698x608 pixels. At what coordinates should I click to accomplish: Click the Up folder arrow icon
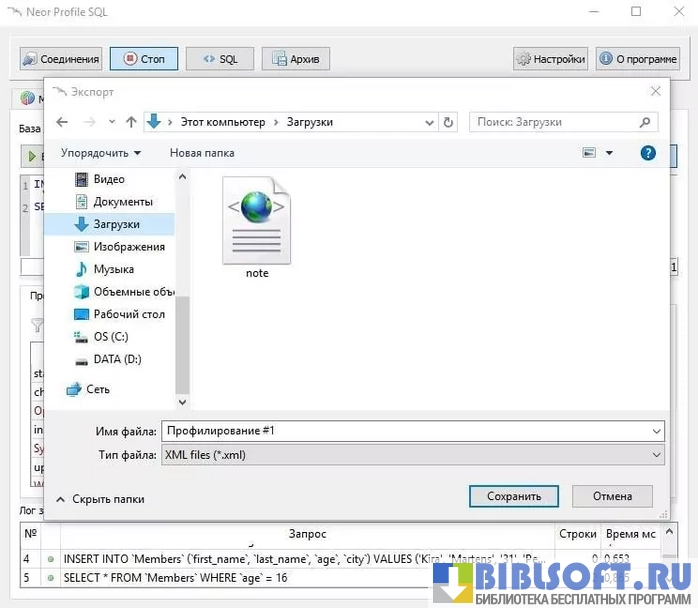pos(131,122)
